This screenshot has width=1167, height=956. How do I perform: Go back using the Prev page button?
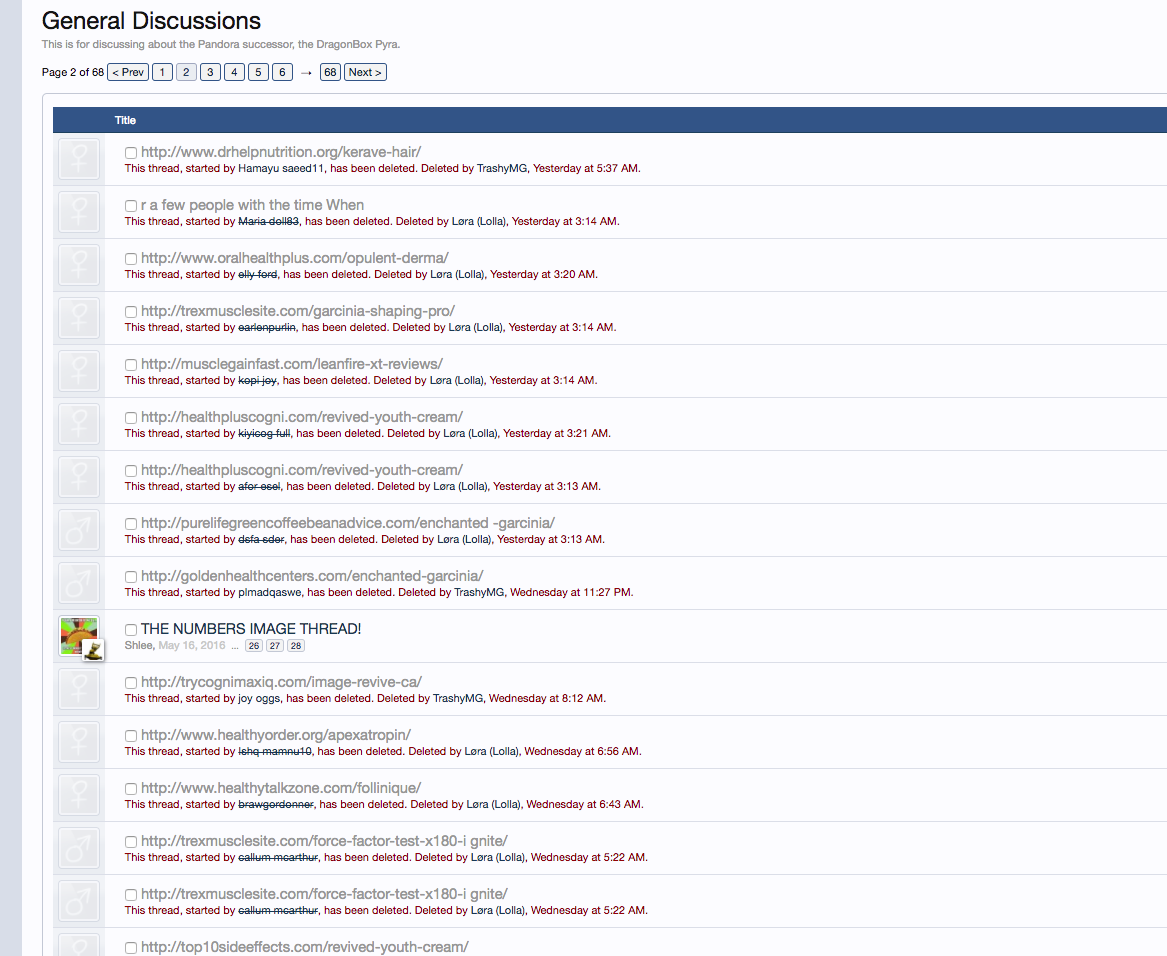(x=128, y=72)
